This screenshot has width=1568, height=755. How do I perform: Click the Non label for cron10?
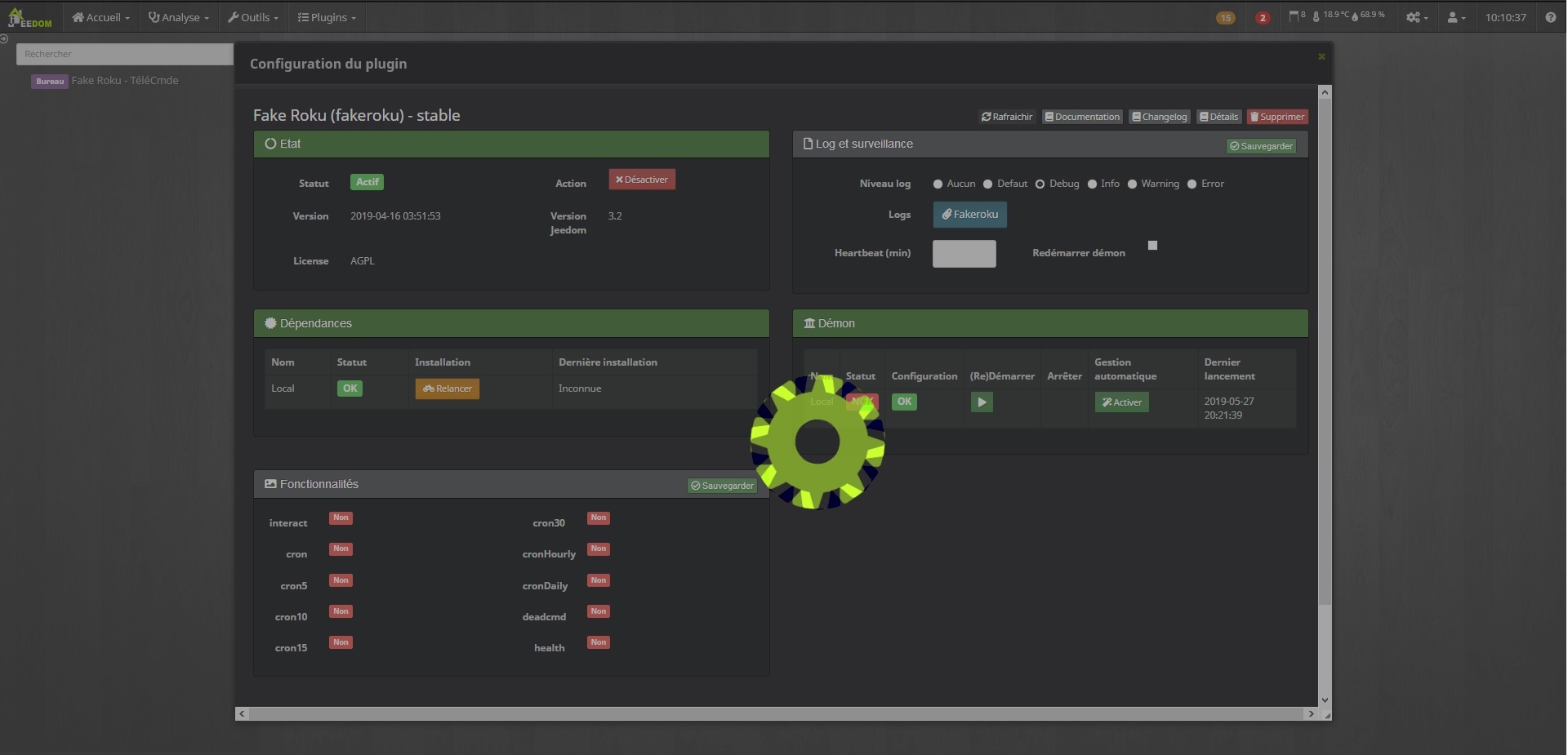point(341,611)
